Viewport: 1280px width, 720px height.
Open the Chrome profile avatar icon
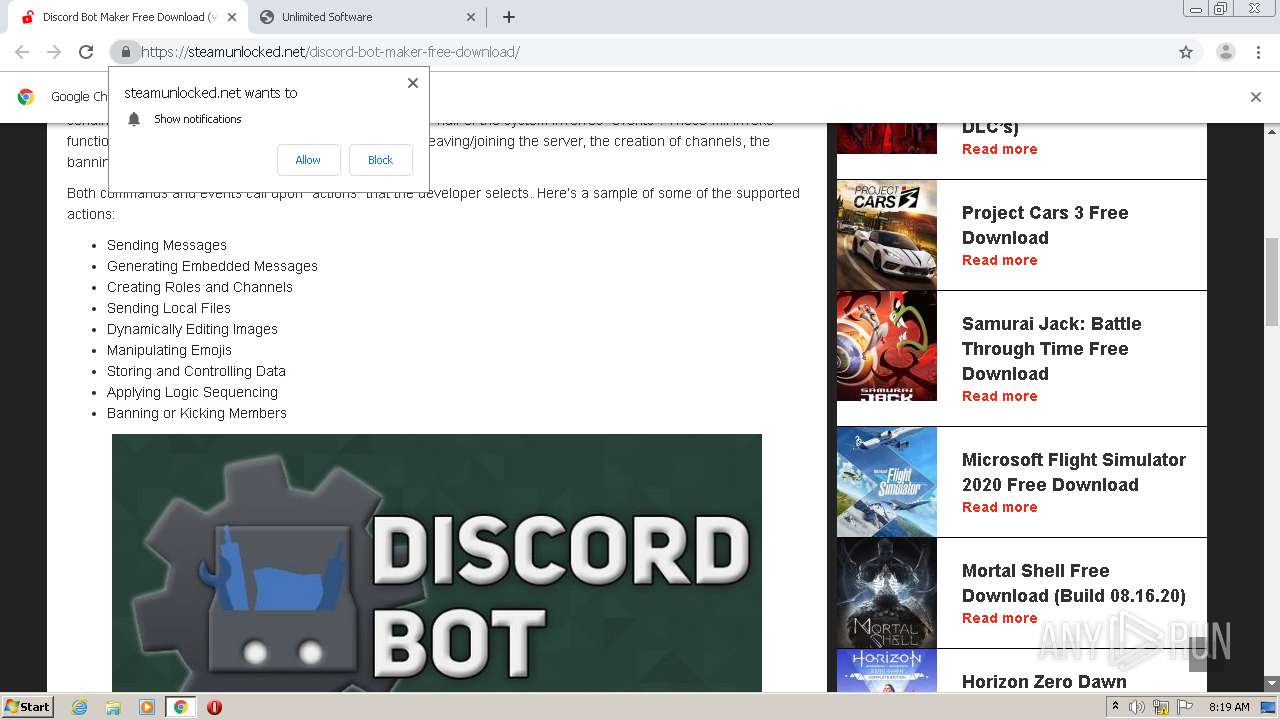click(1225, 52)
